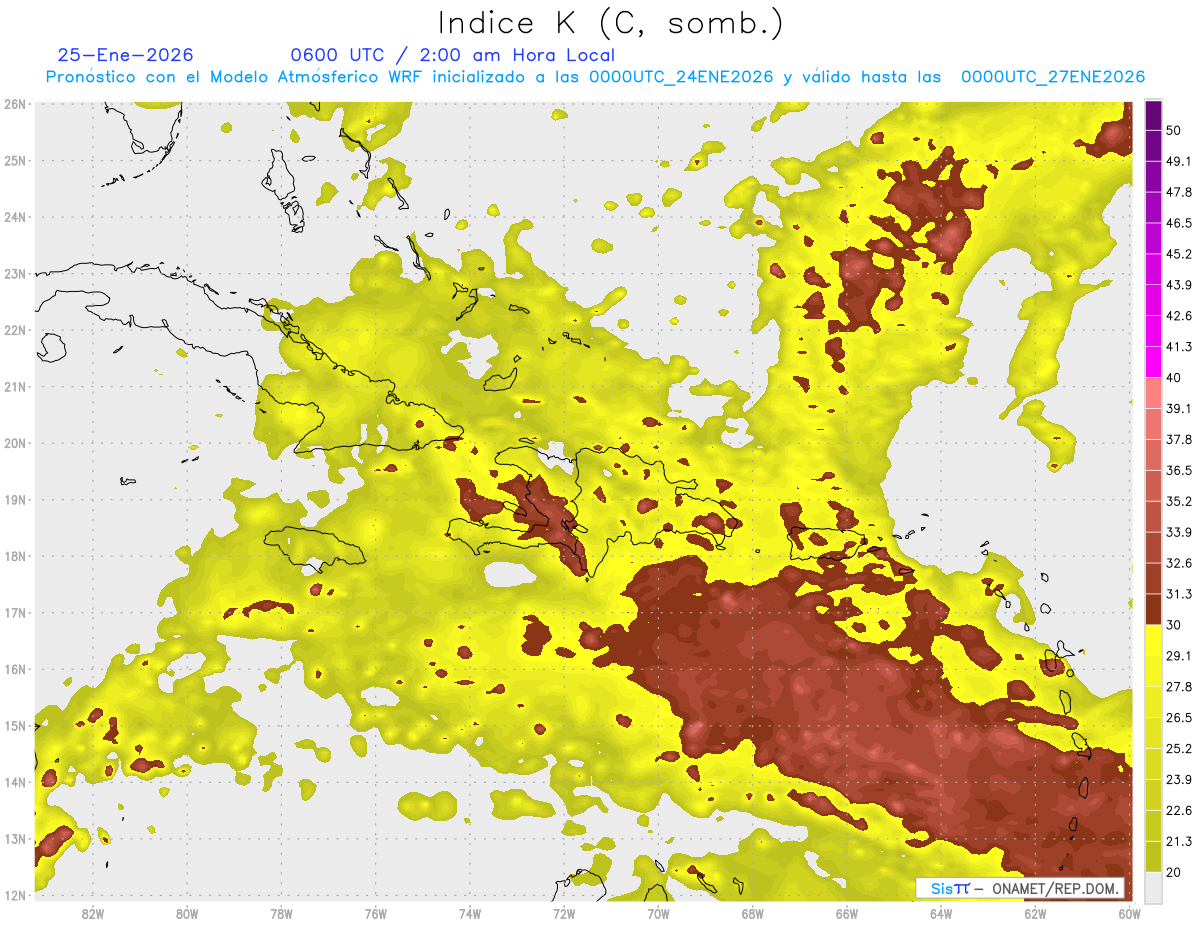Image resolution: width=1200 pixels, height=927 pixels.
Task: Click the "74W" longitude axis label
Action: tap(470, 913)
